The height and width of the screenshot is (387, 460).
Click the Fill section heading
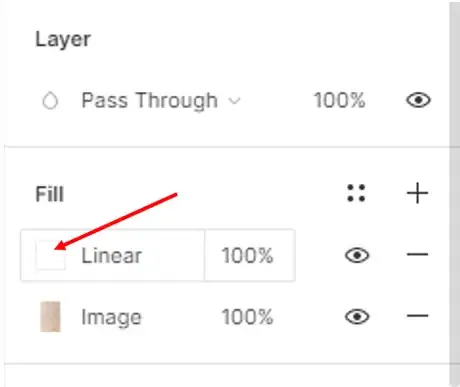pyautogui.click(x=49, y=194)
